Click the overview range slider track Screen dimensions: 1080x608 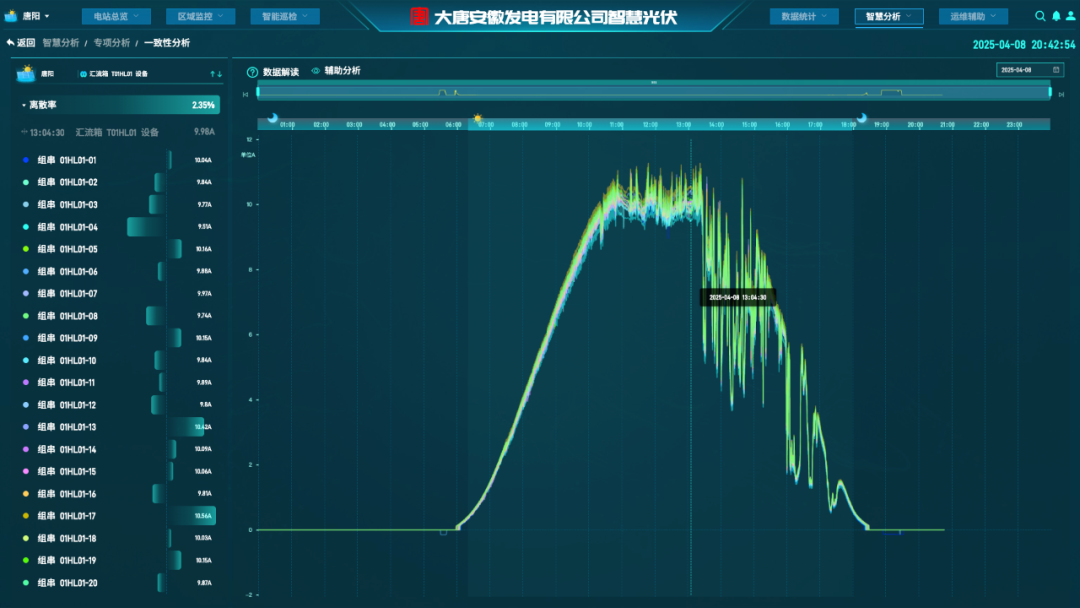(x=654, y=93)
